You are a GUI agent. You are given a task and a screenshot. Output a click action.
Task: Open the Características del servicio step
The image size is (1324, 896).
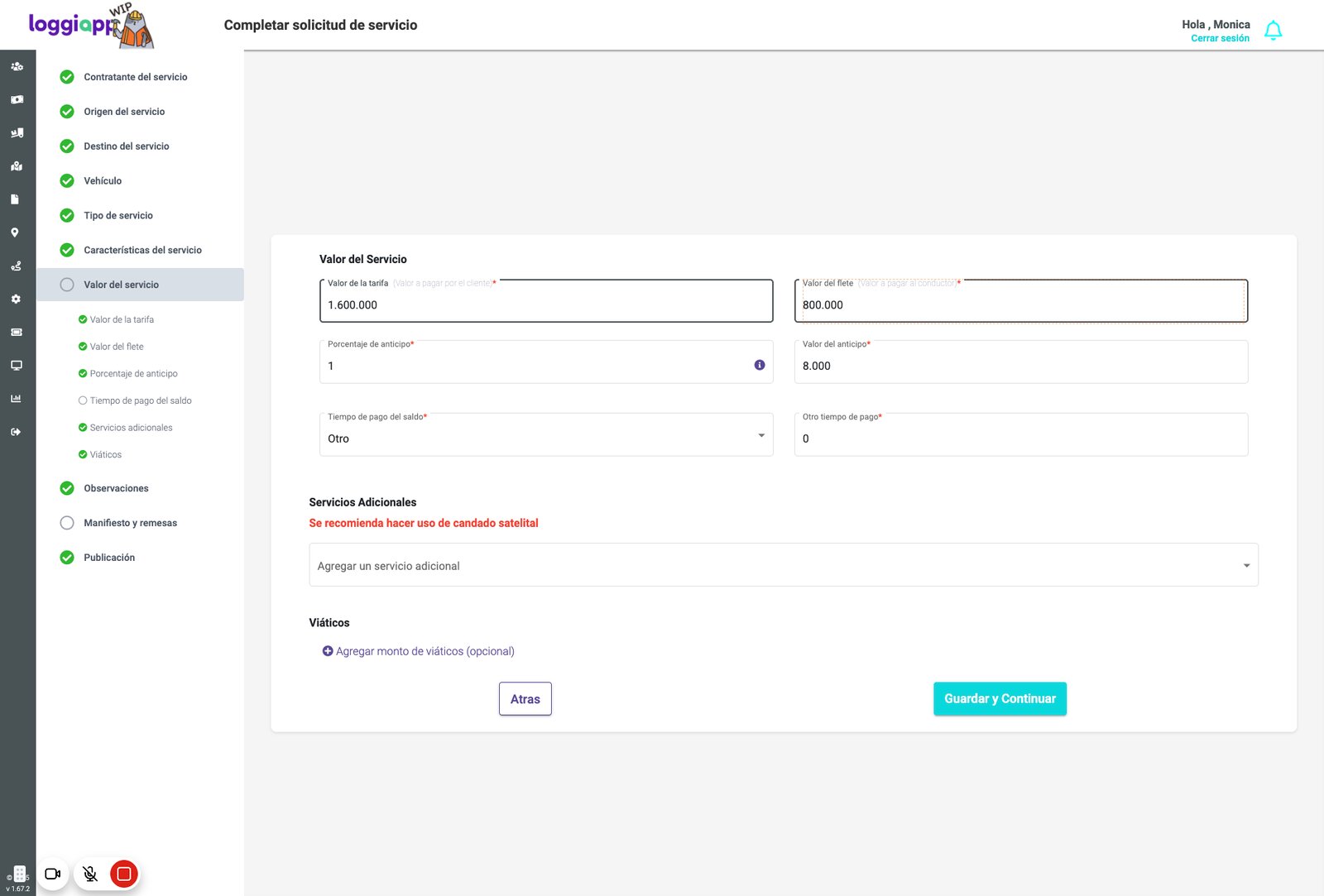(x=142, y=251)
